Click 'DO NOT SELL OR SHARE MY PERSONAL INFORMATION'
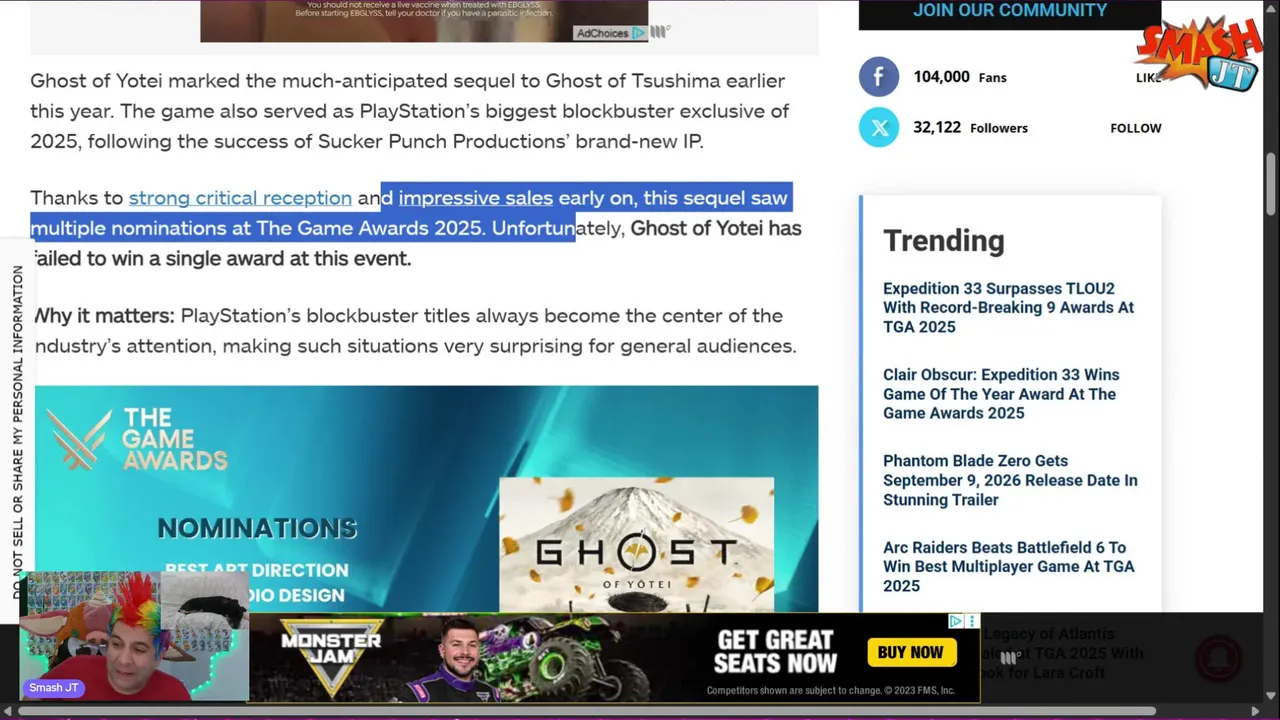The height and width of the screenshot is (720, 1280). click(17, 432)
